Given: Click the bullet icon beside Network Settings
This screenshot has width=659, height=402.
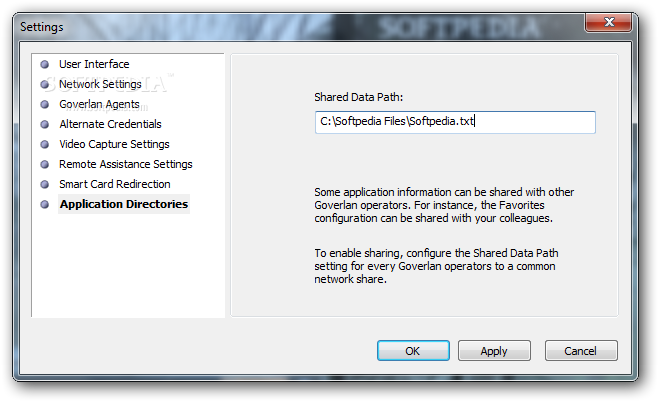Looking at the screenshot, I should click(45, 84).
